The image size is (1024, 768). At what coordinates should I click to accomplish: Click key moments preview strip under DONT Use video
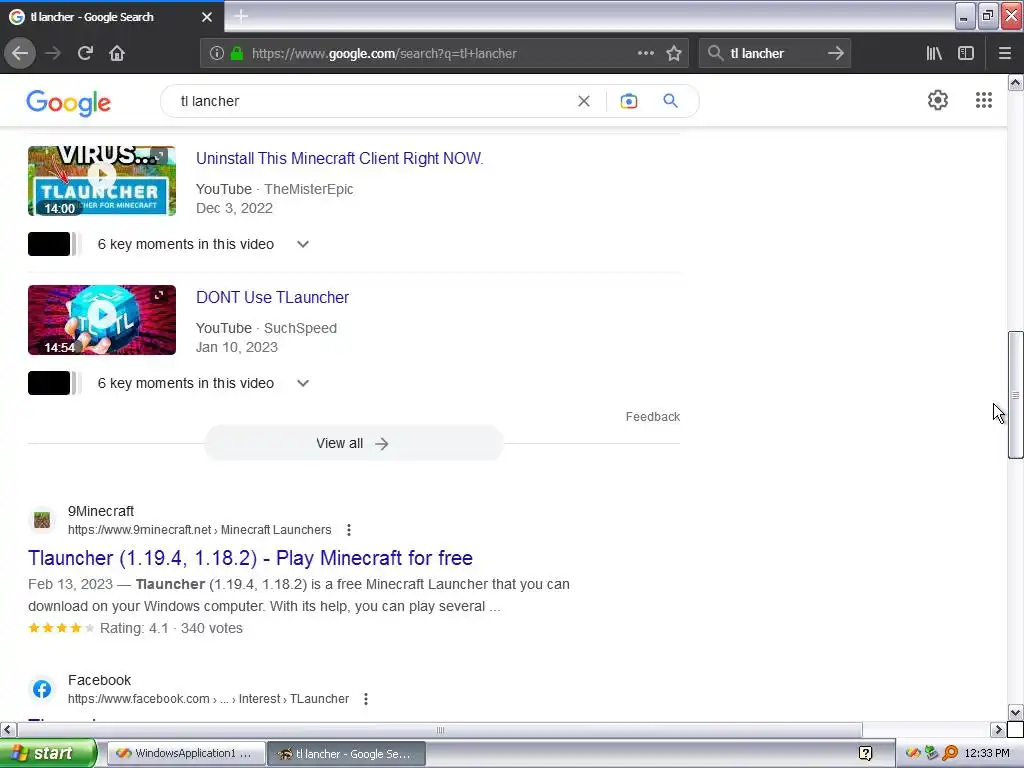tap(55, 383)
